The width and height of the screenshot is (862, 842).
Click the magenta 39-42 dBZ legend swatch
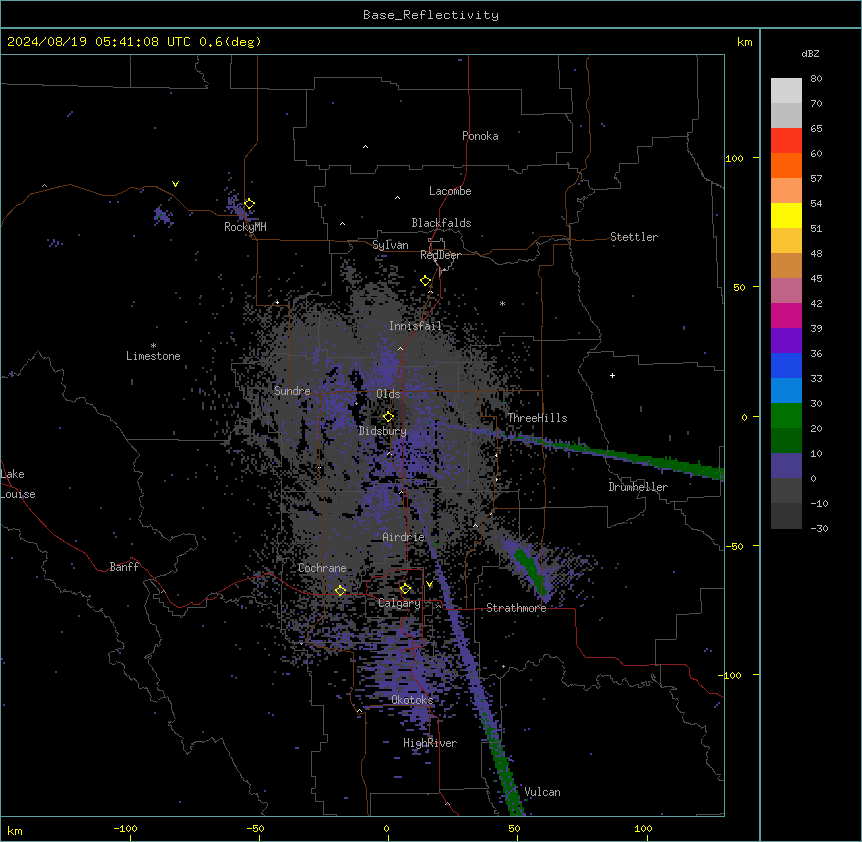(786, 315)
